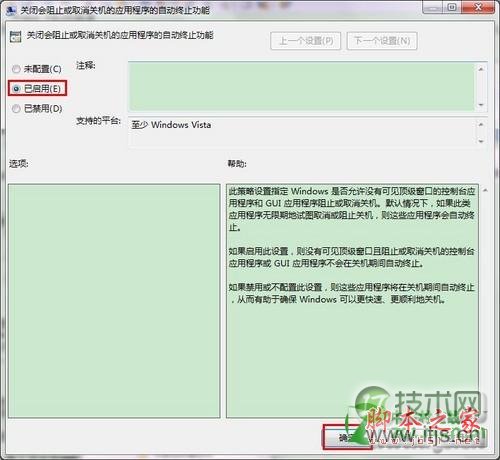Click the 选项: label

point(19,164)
